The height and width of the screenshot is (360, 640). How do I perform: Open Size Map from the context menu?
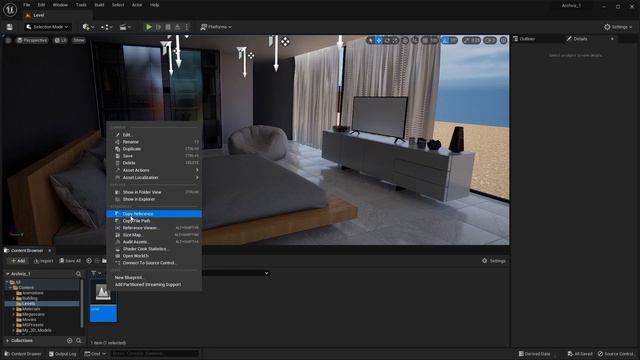tap(154, 235)
